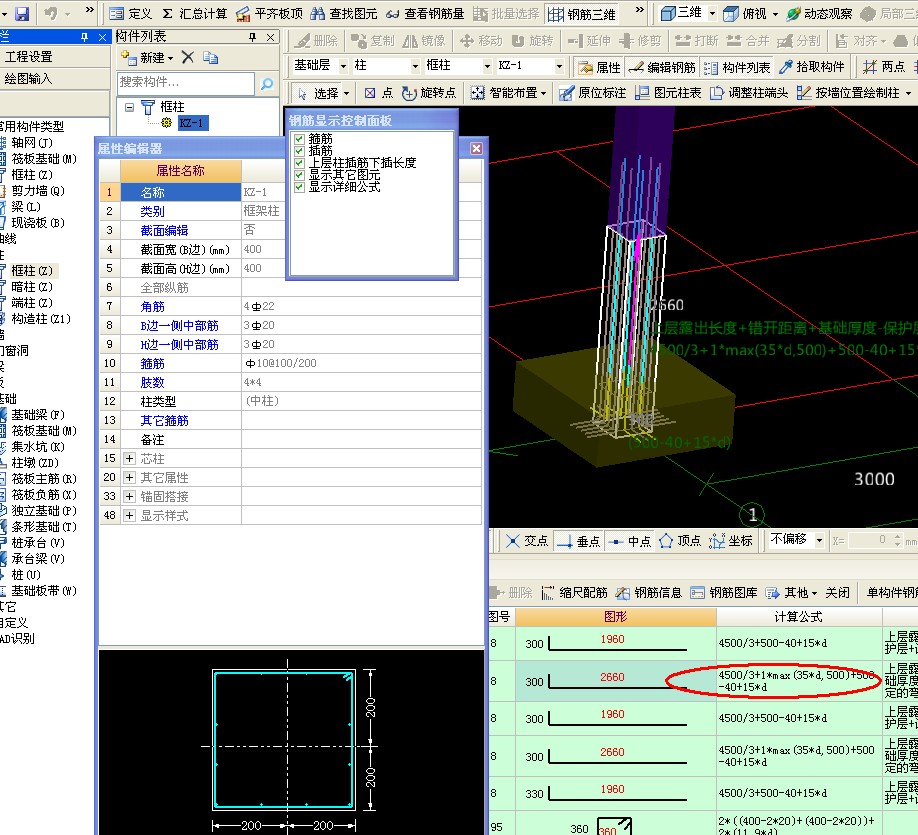Click 构件列表 toolbar button
This screenshot has width=918, height=835.
(737, 67)
